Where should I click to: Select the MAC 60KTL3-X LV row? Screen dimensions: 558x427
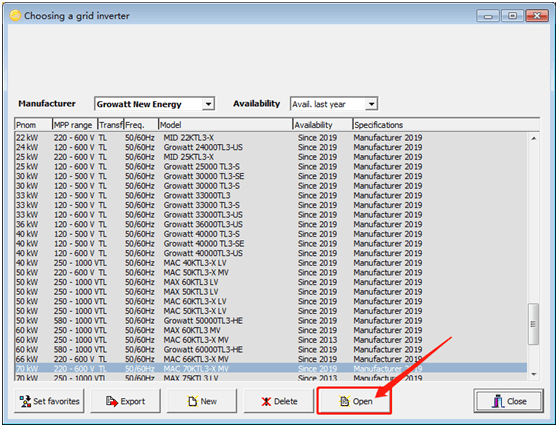(x=271, y=301)
